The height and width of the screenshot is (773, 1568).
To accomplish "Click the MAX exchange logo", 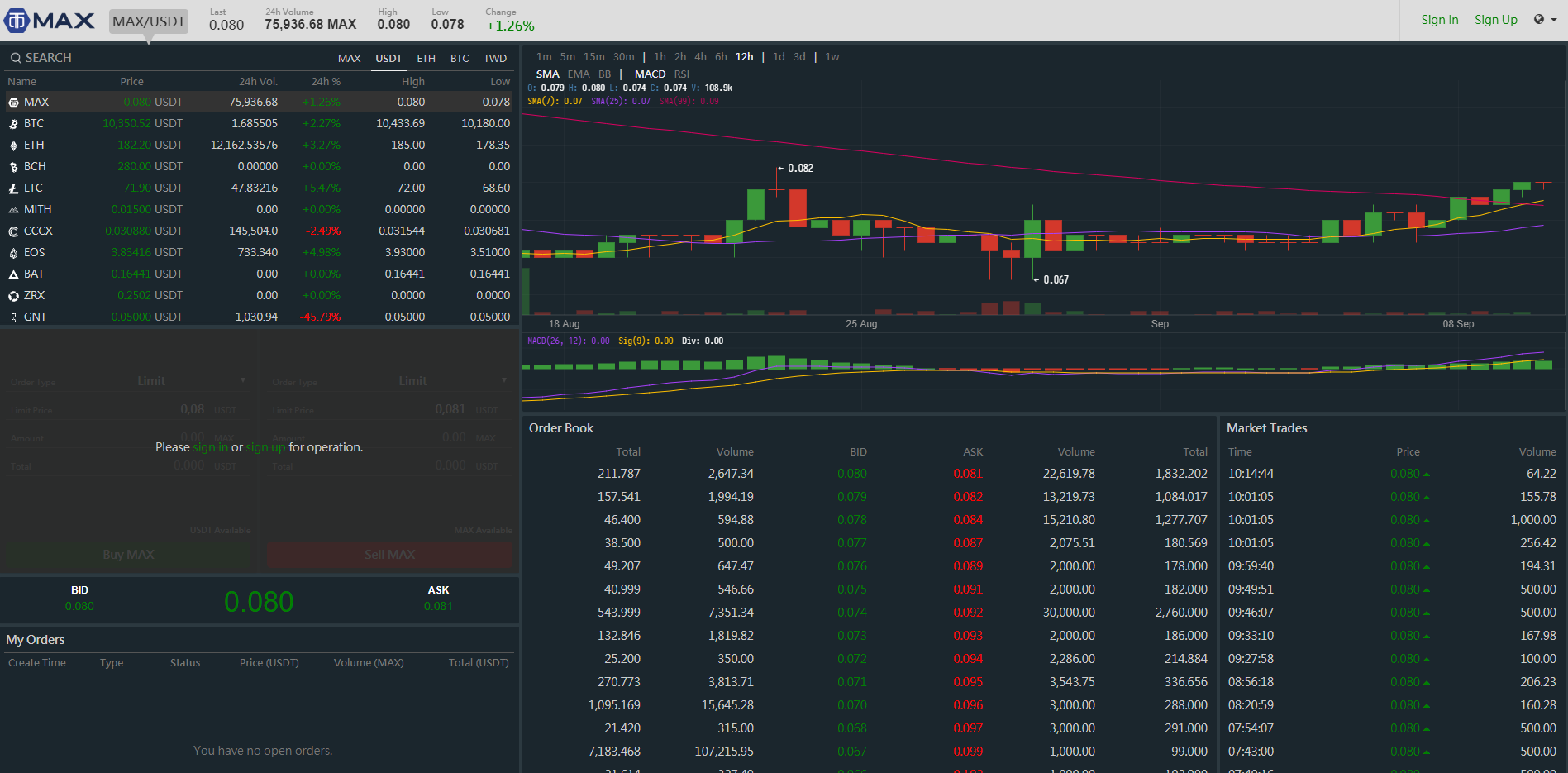I will coord(50,21).
